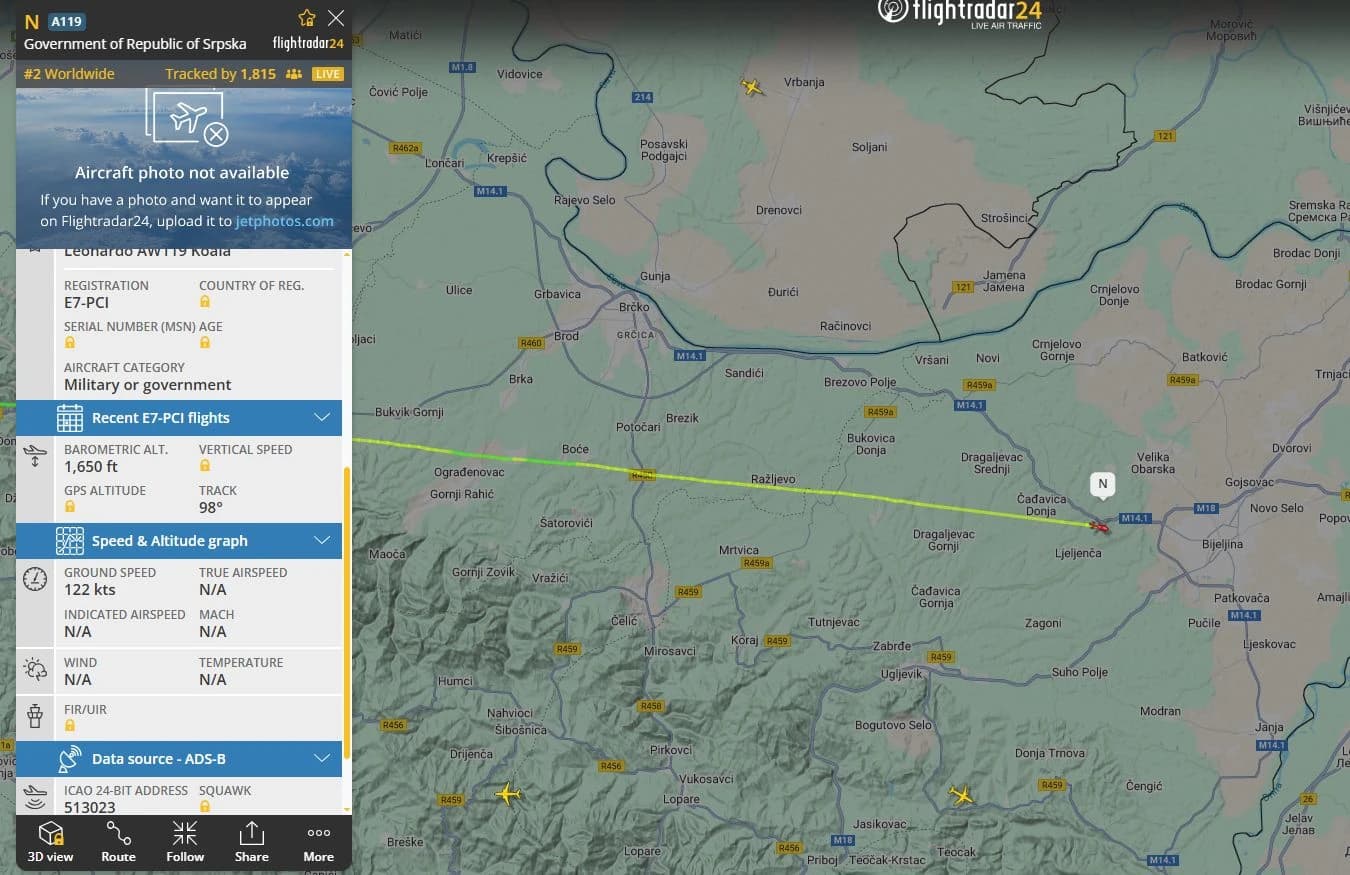Click the 513023 ICAO address value
Image resolution: width=1350 pixels, height=875 pixels.
pyautogui.click(x=90, y=807)
